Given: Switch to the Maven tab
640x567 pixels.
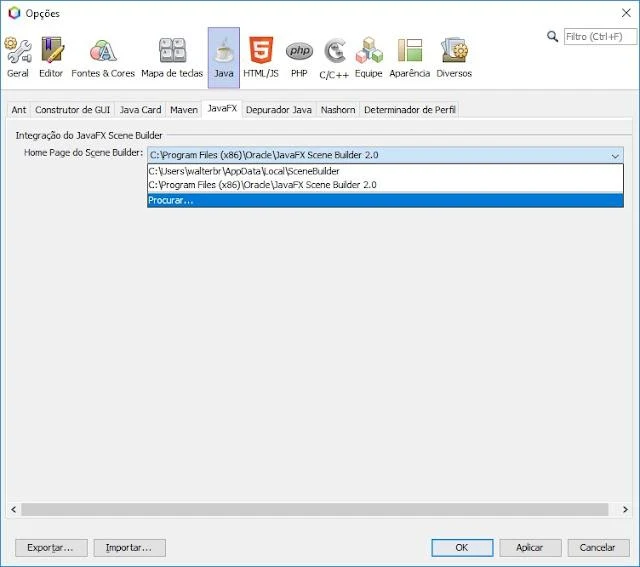Looking at the screenshot, I should coord(184,110).
